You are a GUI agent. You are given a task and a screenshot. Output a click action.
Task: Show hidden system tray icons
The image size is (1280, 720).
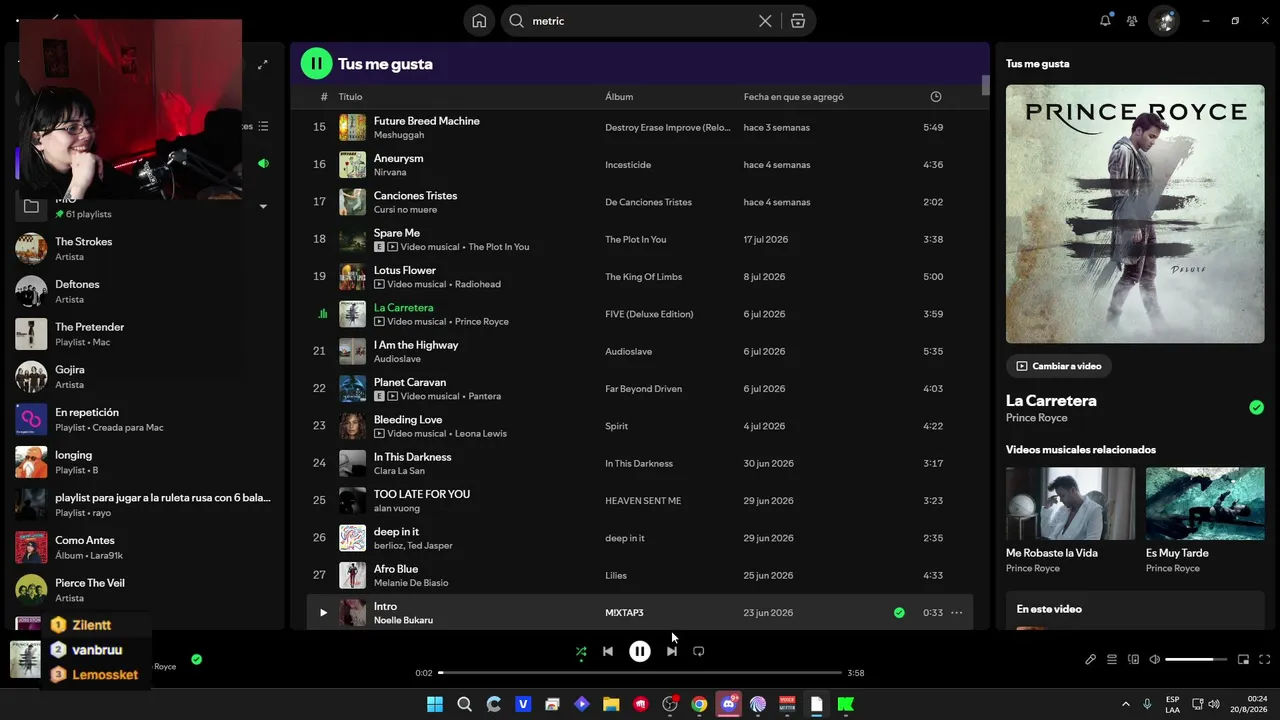tap(1126, 704)
